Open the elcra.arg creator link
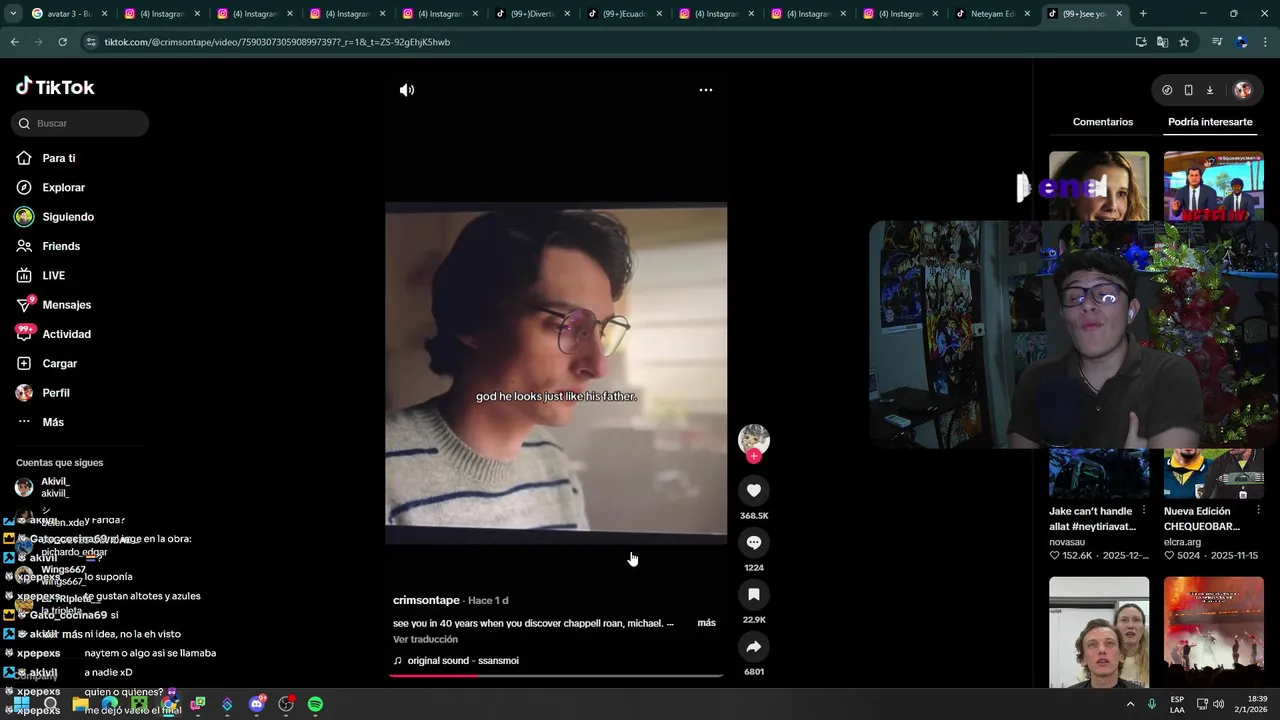 click(1182, 542)
